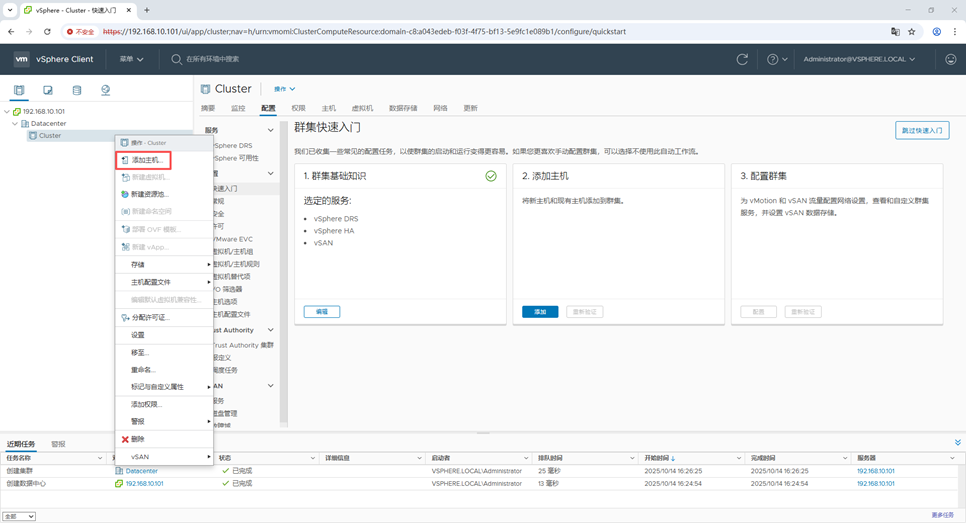966x523 pixels.
Task: Collapse the 192.168.10.101 vCenter tree node
Action: [x=7, y=112]
